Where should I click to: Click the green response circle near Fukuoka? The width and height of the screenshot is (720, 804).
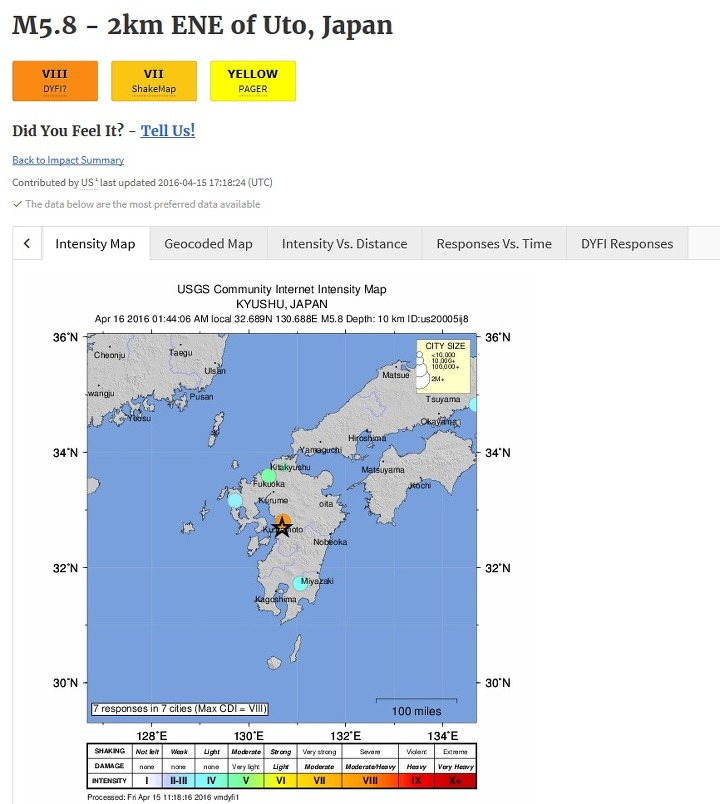click(x=269, y=476)
